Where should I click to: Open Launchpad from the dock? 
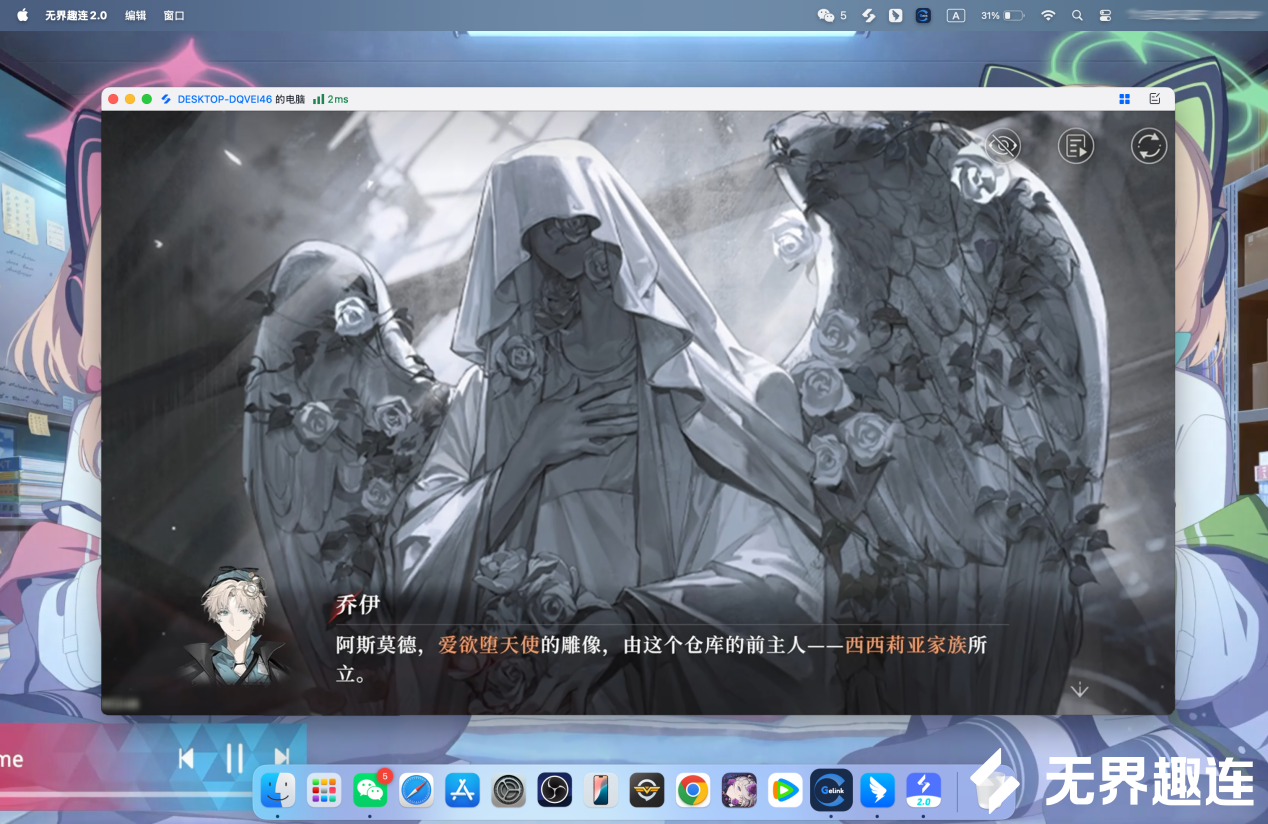pos(324,790)
